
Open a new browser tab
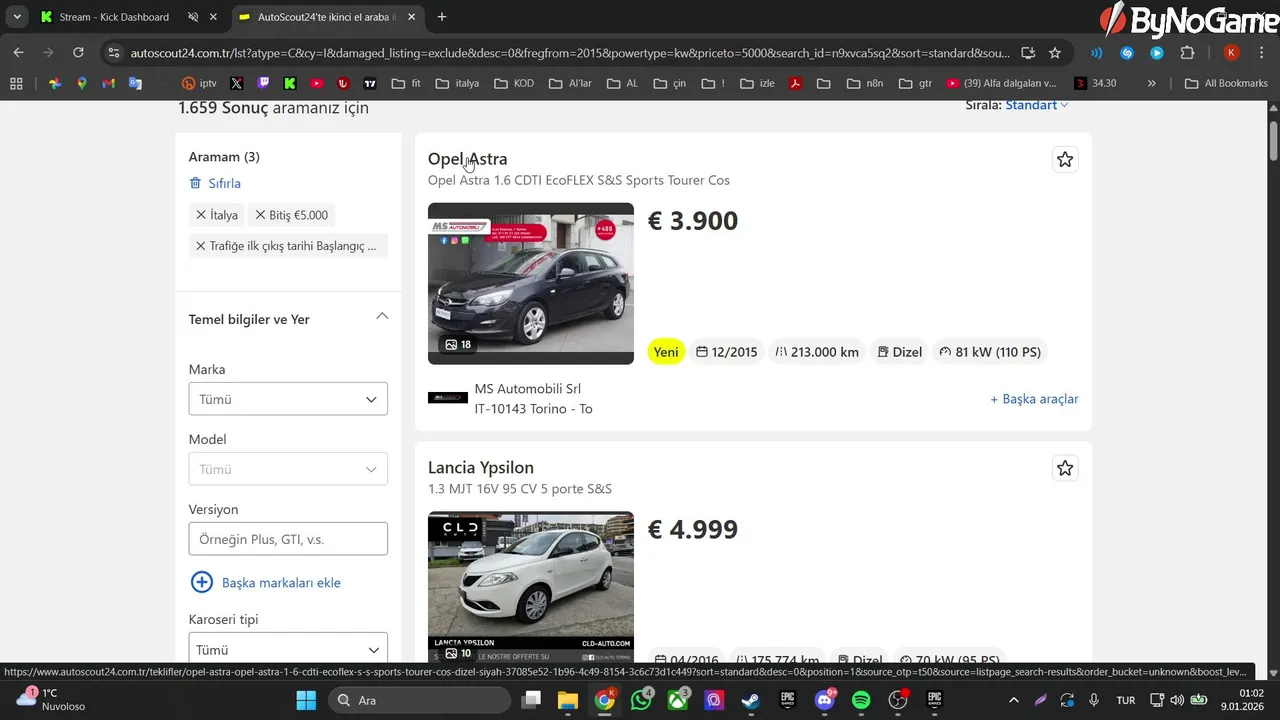pyautogui.click(x=442, y=17)
